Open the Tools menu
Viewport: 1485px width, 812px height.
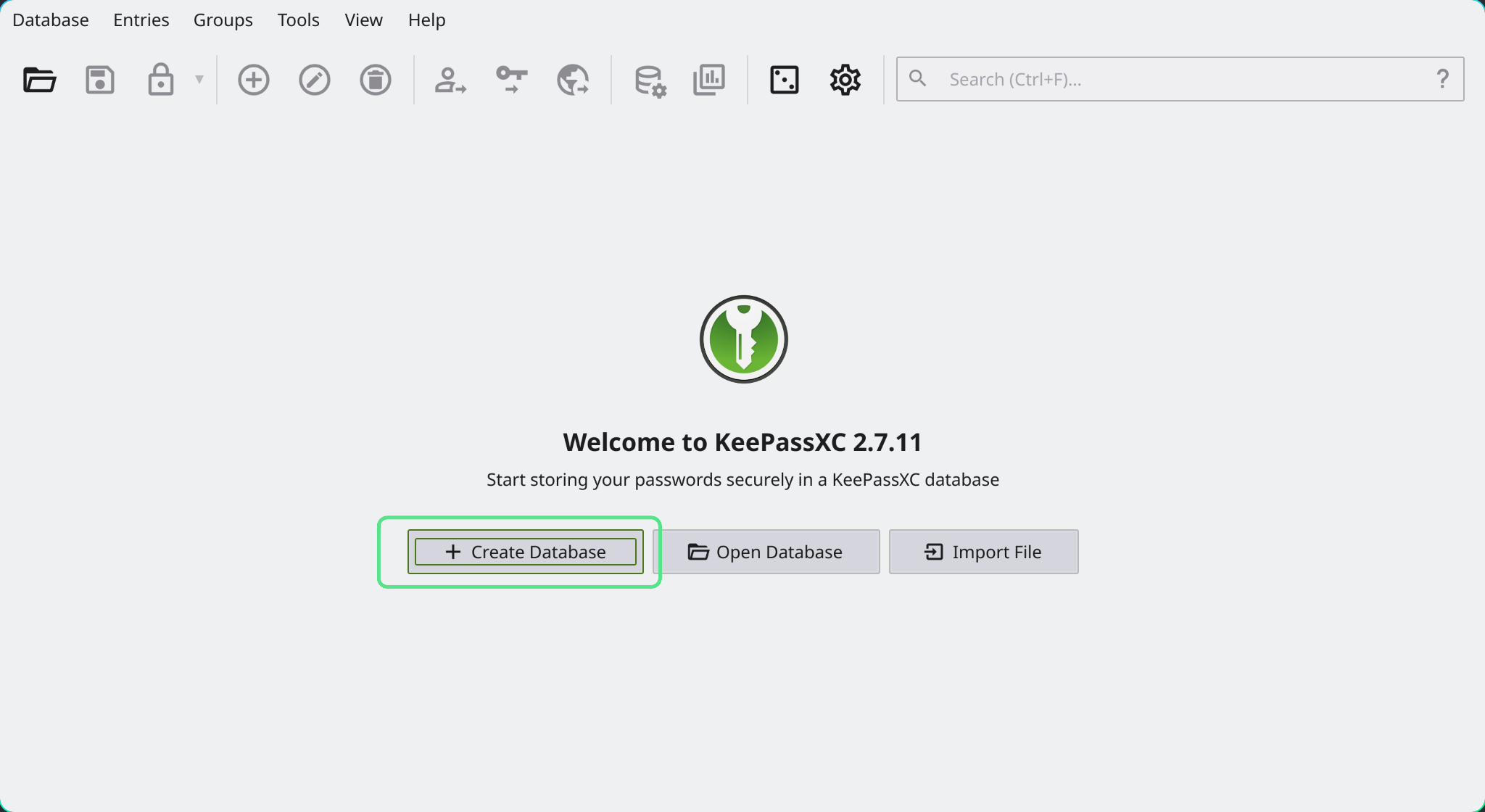point(298,20)
